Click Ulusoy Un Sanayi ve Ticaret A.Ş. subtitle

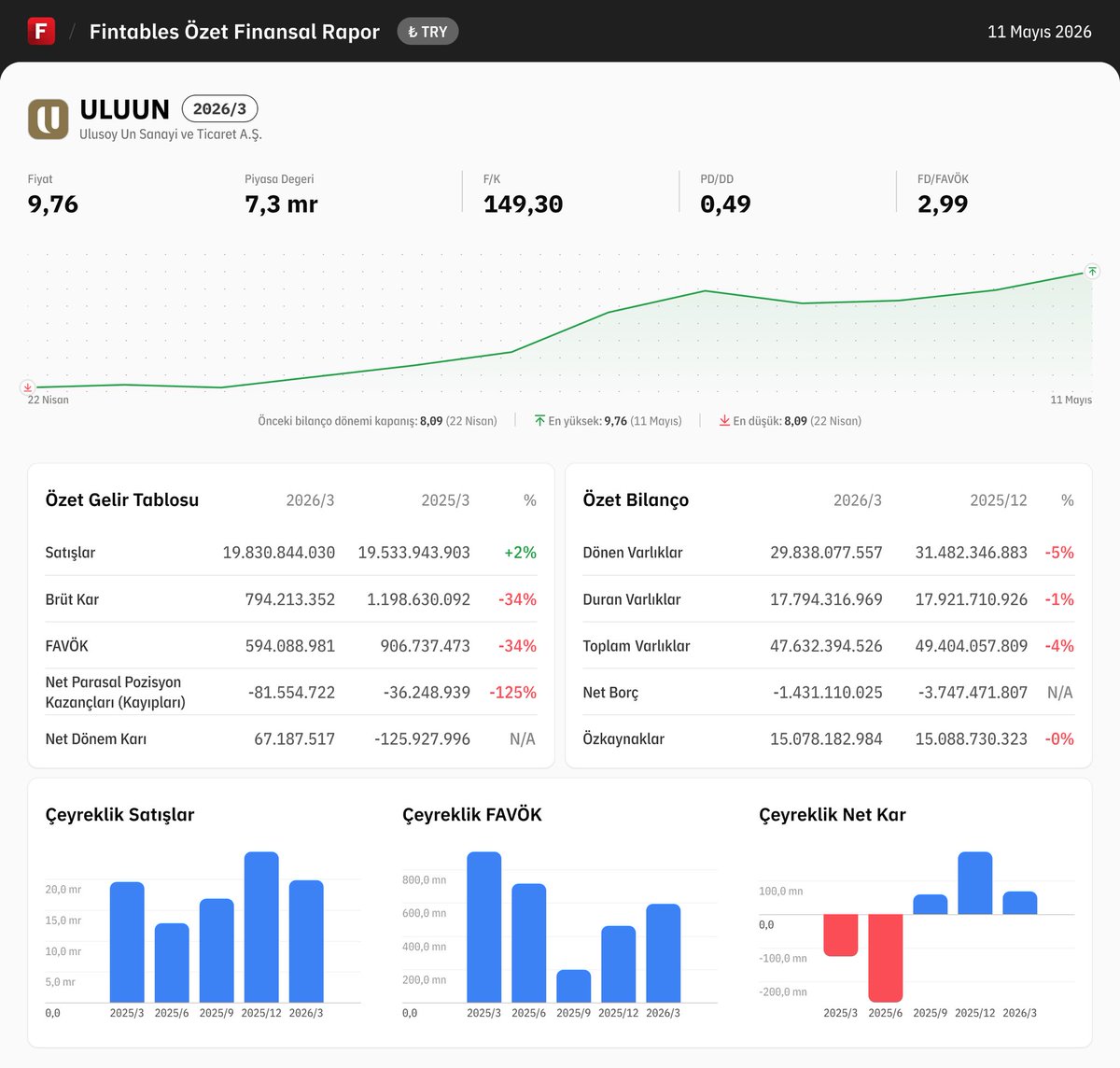pyautogui.click(x=171, y=134)
